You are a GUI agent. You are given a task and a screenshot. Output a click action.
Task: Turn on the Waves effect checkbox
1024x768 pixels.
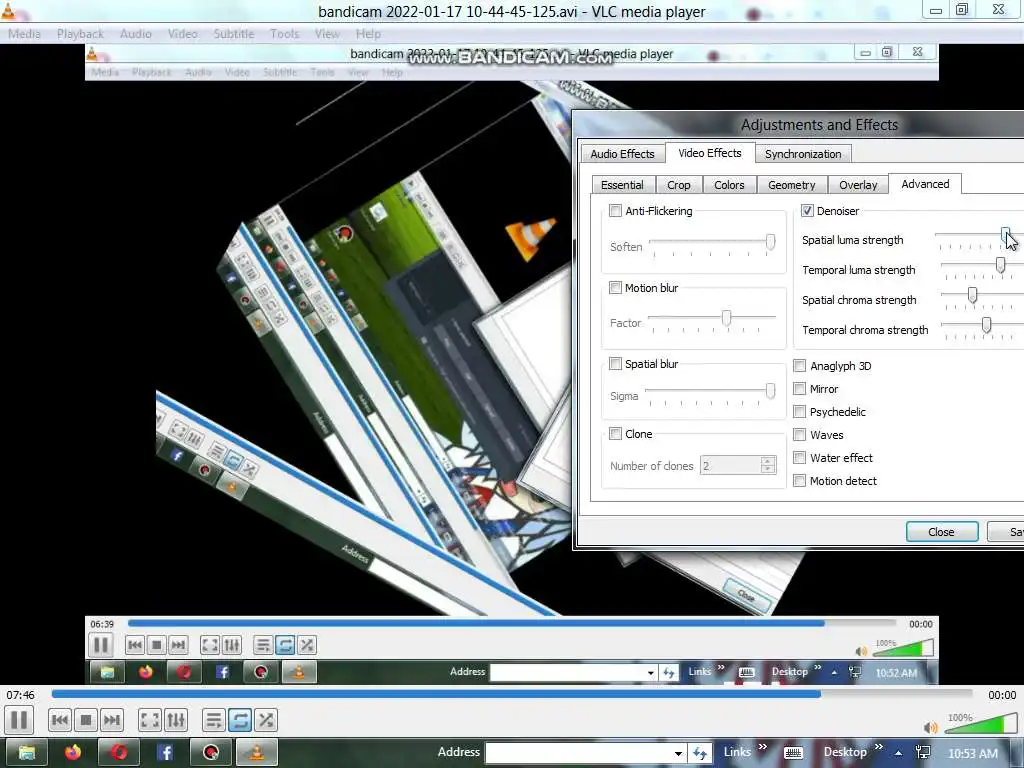point(799,434)
